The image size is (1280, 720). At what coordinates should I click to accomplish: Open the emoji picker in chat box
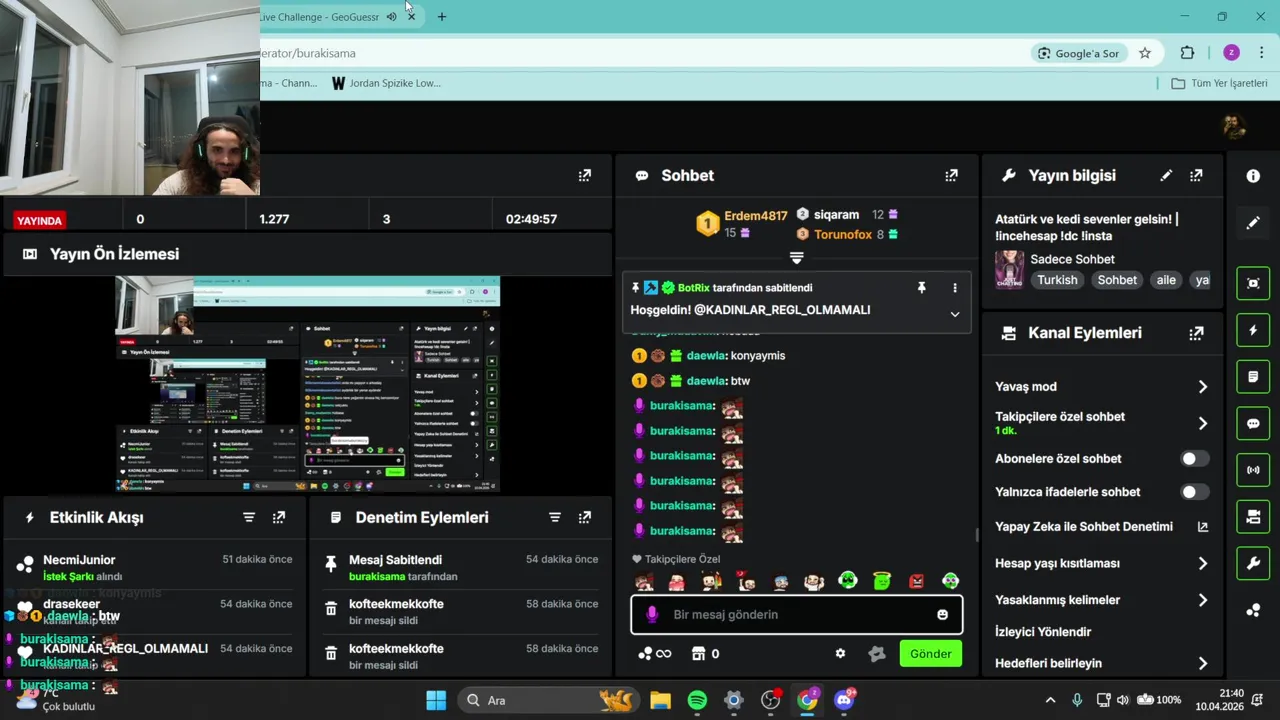(x=942, y=615)
